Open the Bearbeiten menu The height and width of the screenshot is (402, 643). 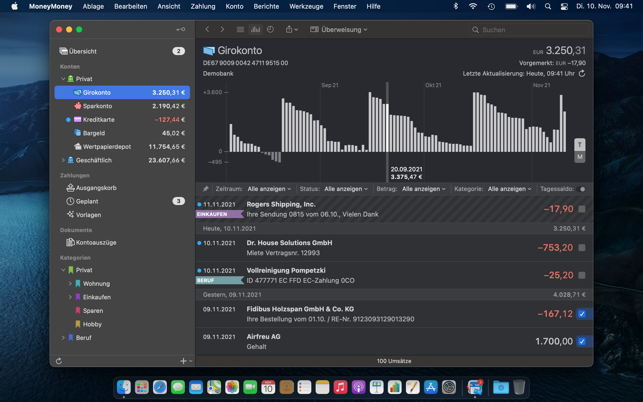coord(130,6)
